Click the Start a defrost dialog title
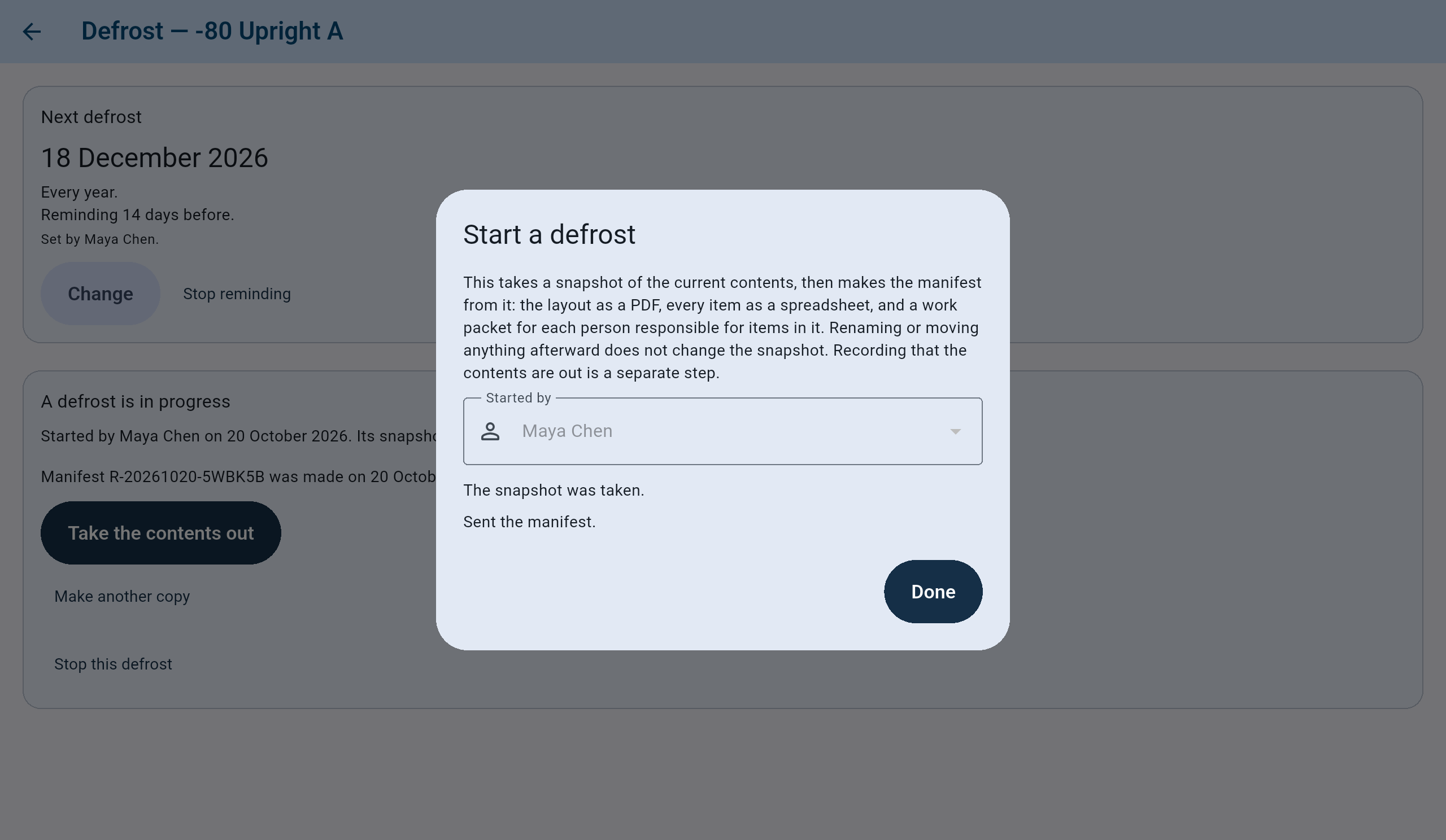1446x840 pixels. pyautogui.click(x=549, y=234)
